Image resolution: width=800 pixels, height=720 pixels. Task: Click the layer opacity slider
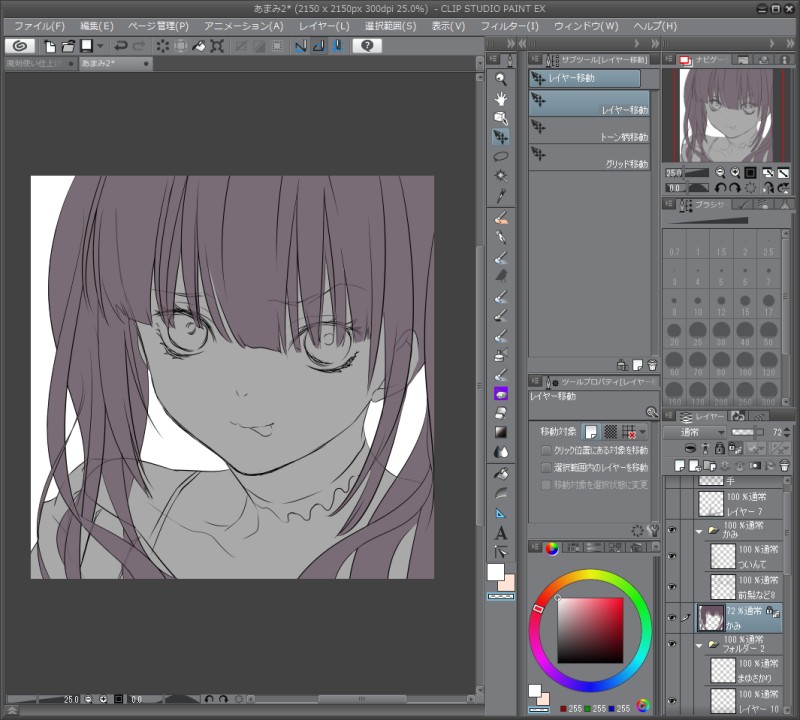coord(747,432)
